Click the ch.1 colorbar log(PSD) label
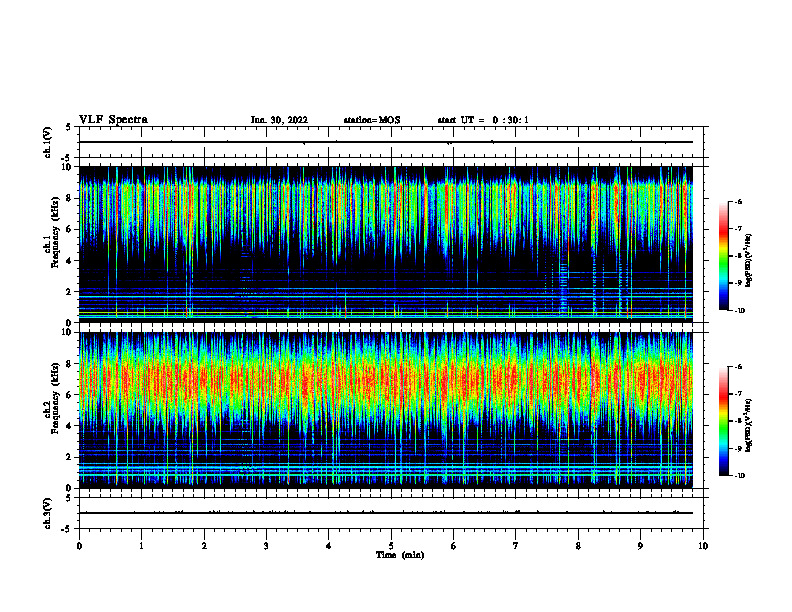792x612 pixels. (749, 261)
